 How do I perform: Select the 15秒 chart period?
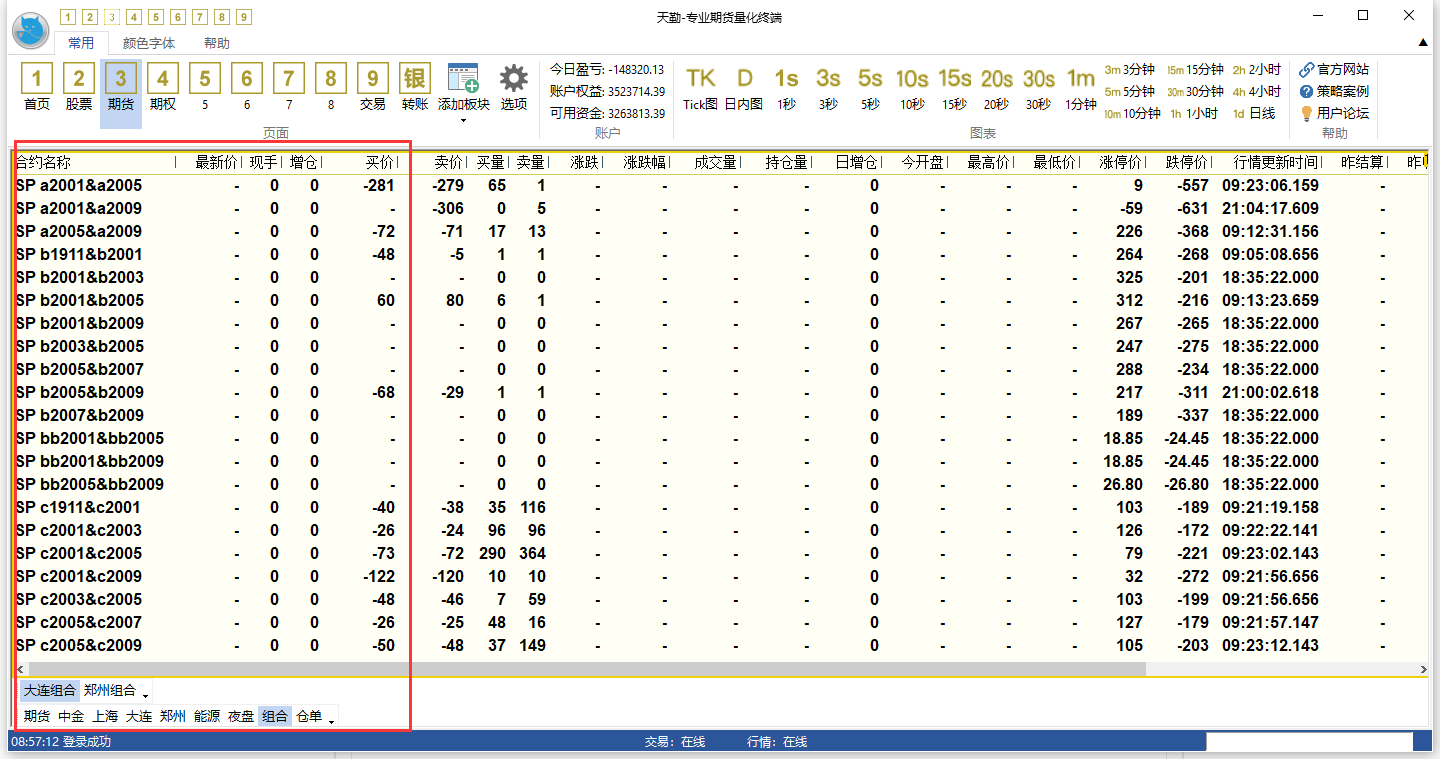coord(954,88)
